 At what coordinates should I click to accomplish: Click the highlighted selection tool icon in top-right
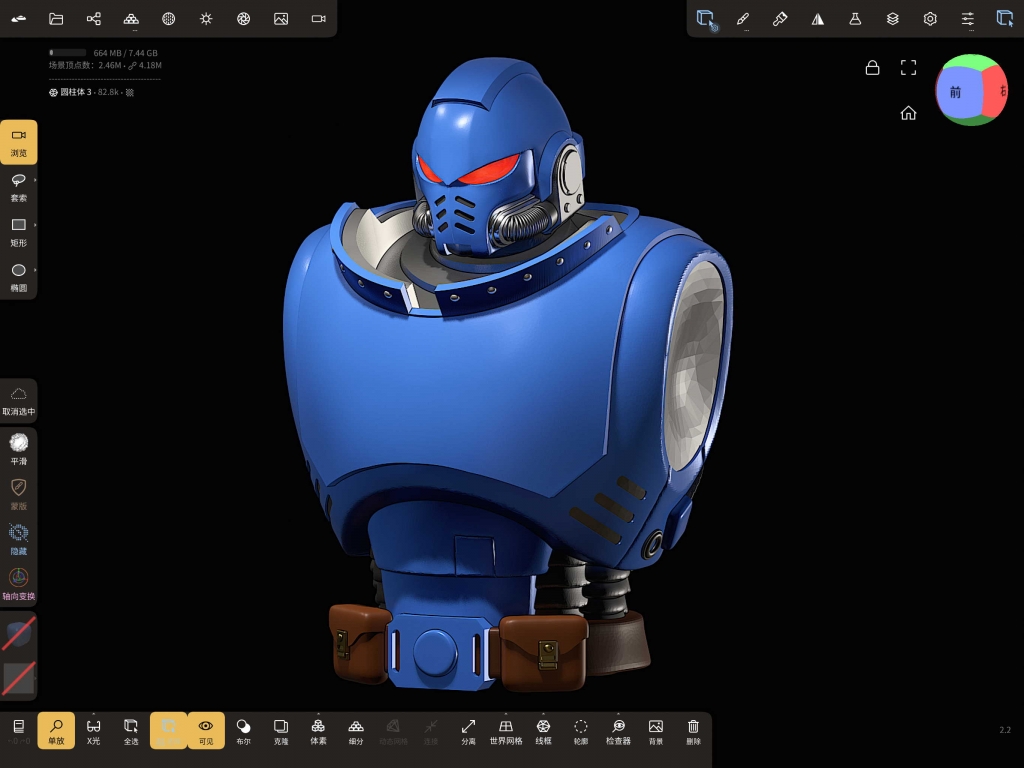click(707, 20)
